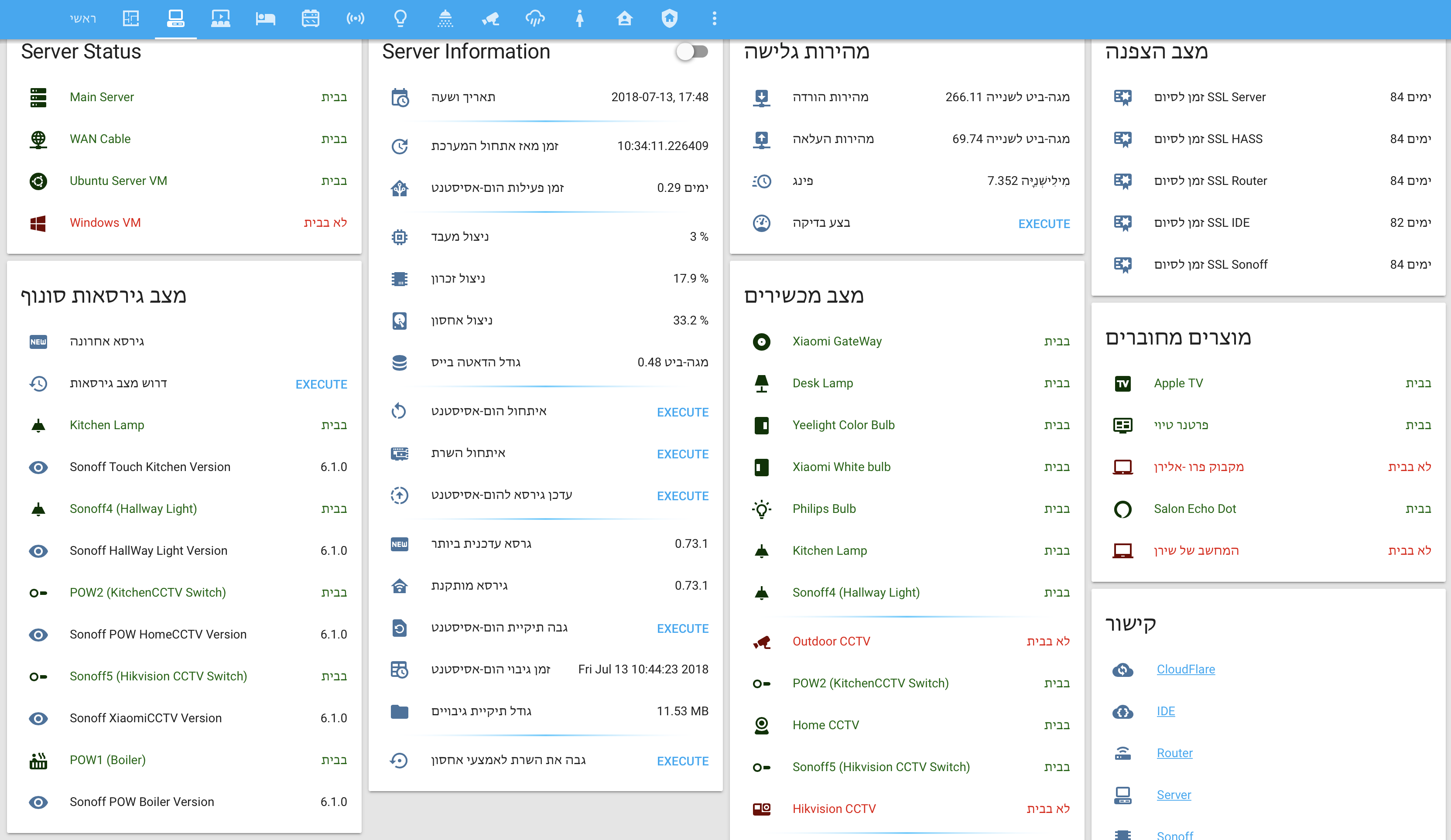Screen dimensions: 1451x840
Task: Click the Apple TV connected product entry
Action: click(1178, 383)
